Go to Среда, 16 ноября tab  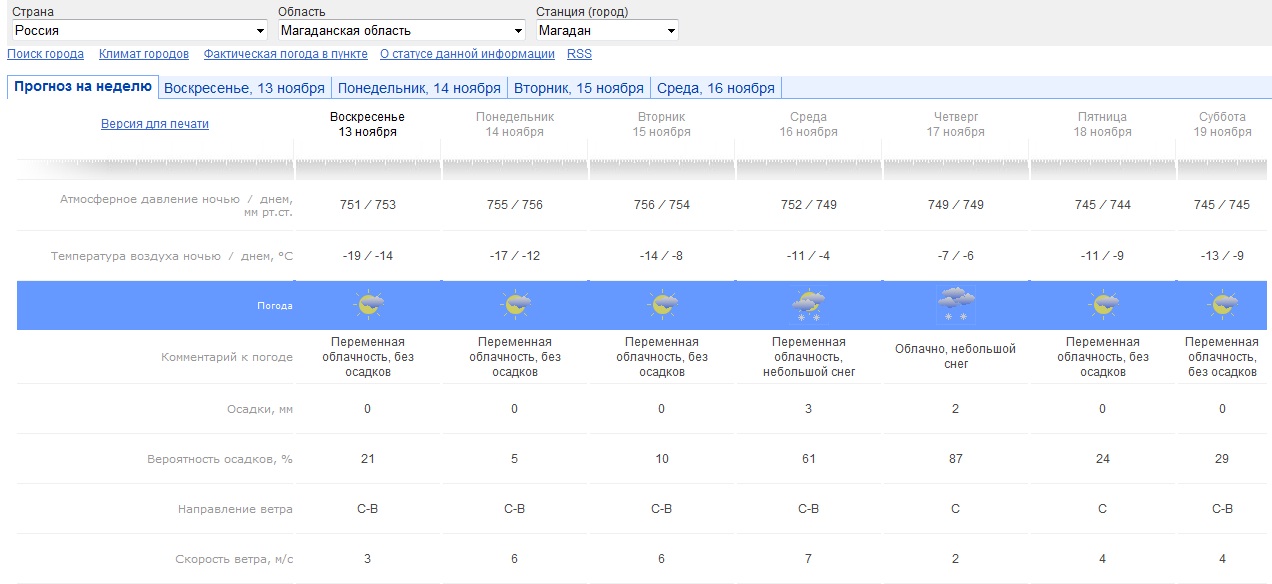(x=716, y=88)
